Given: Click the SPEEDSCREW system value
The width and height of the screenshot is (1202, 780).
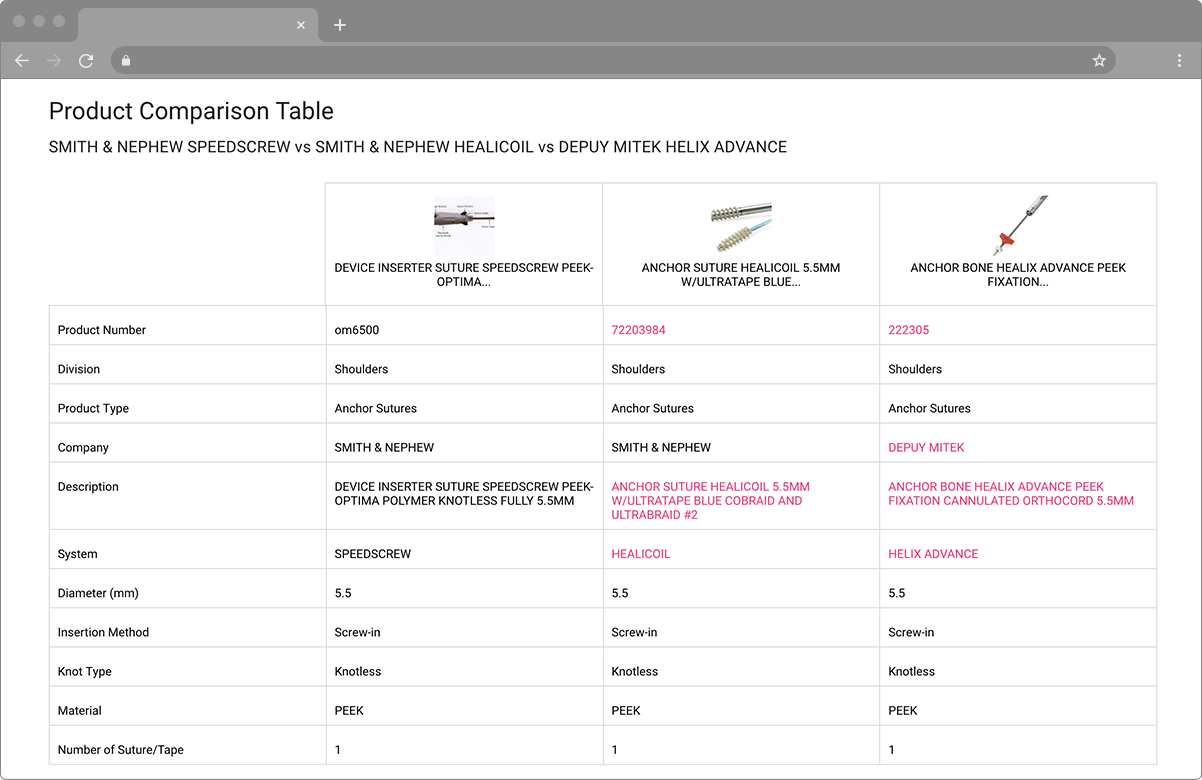Looking at the screenshot, I should coord(373,554).
